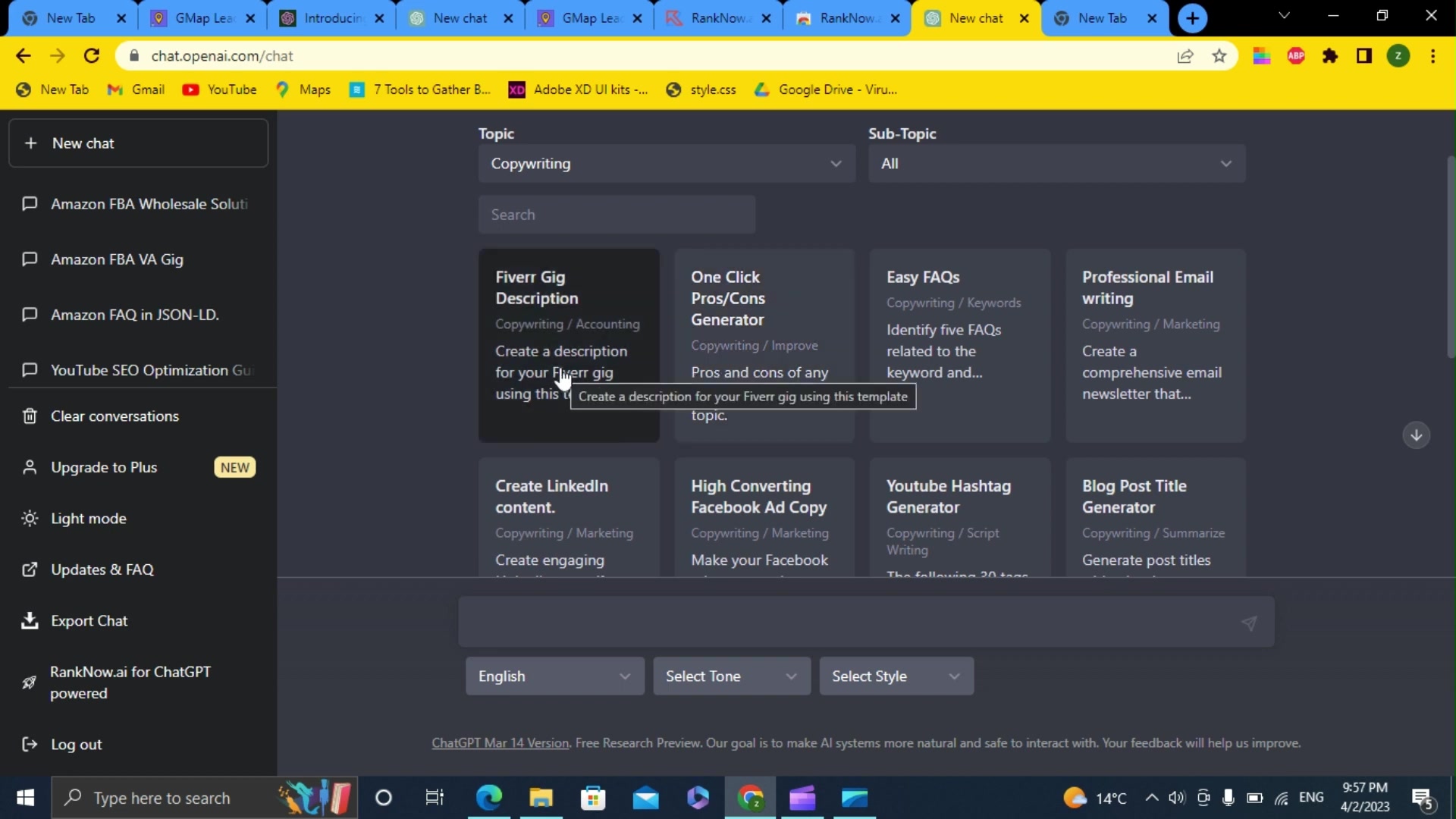Open the Amazon FBA VA Gig conversation

138,259
